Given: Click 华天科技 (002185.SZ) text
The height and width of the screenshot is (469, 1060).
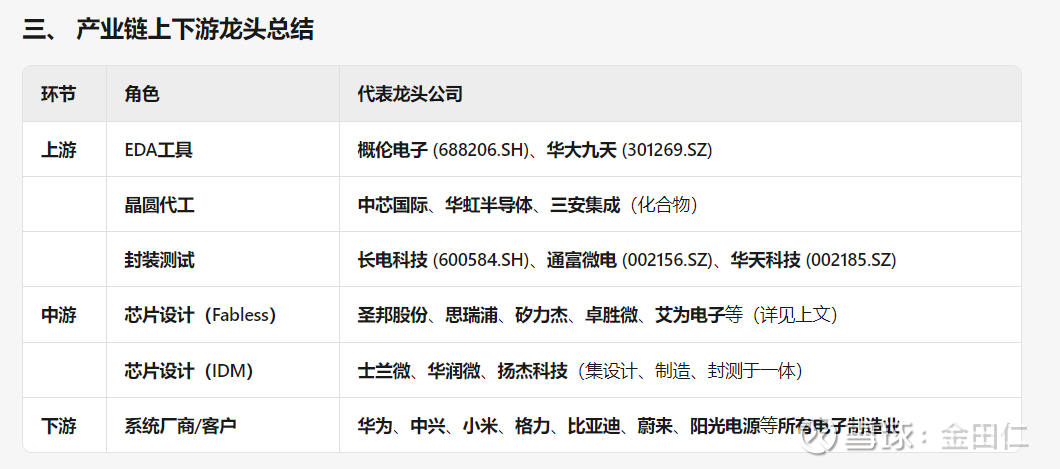Looking at the screenshot, I should pyautogui.click(x=813, y=260).
